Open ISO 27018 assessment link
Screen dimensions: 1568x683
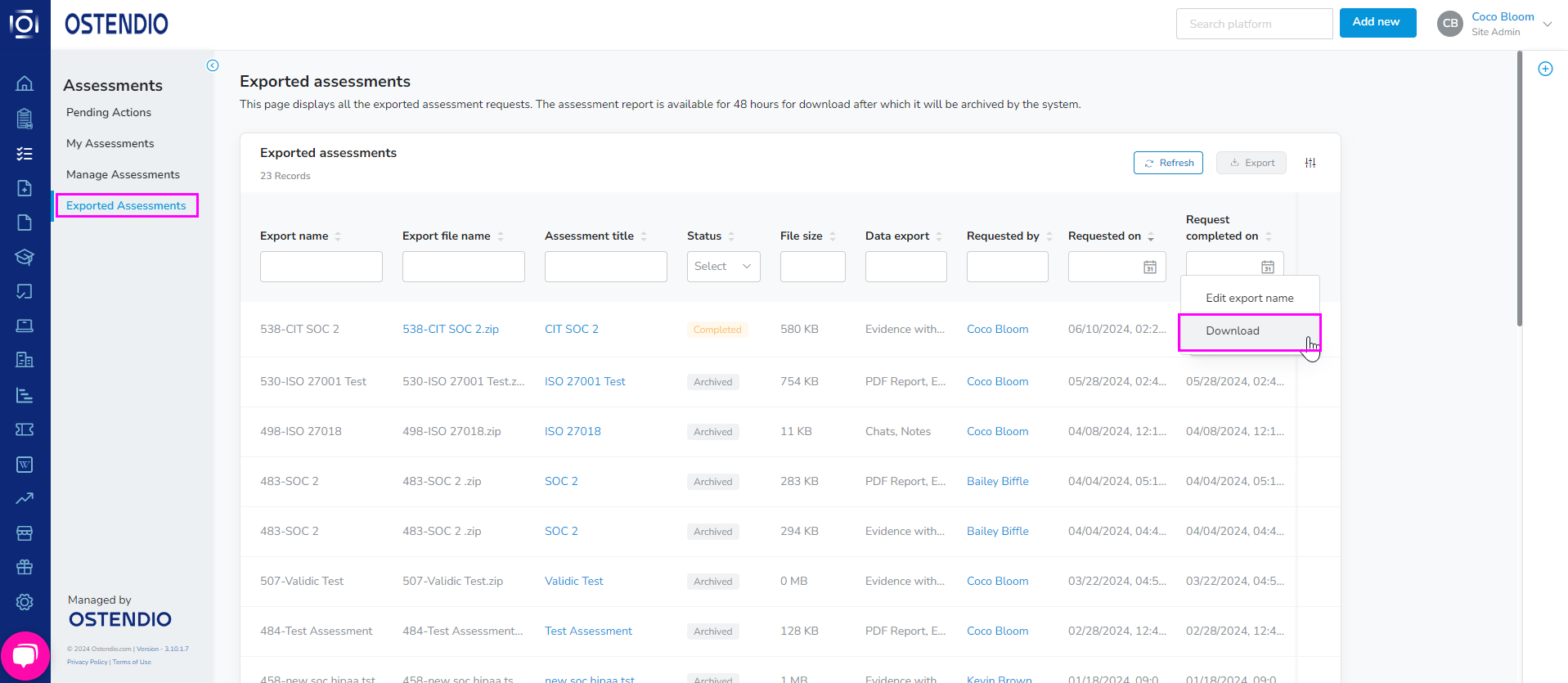pyautogui.click(x=573, y=432)
